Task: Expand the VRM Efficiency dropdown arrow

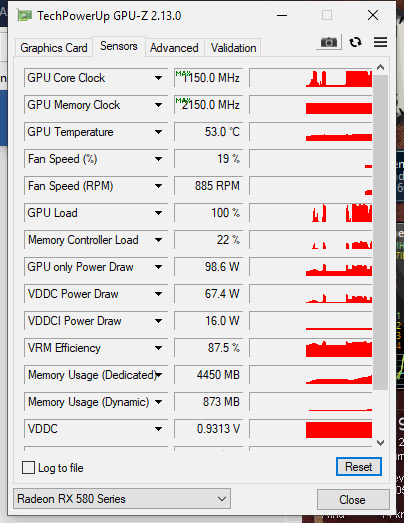Action: point(158,348)
